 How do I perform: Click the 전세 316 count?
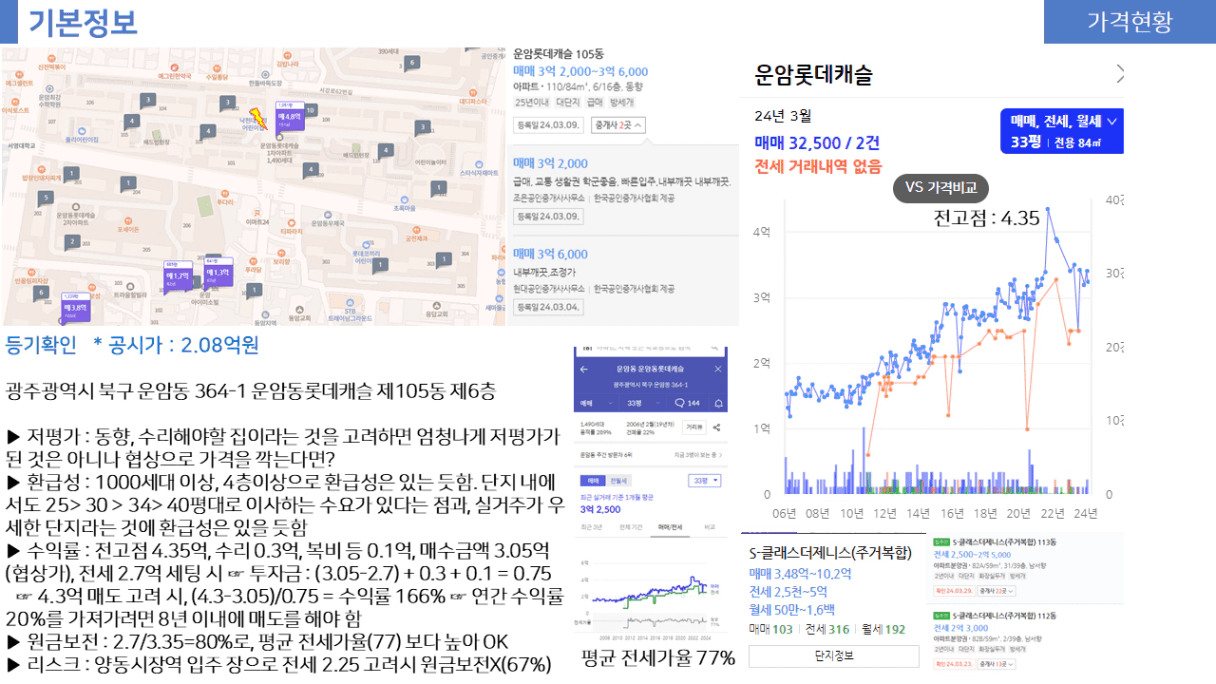827,630
